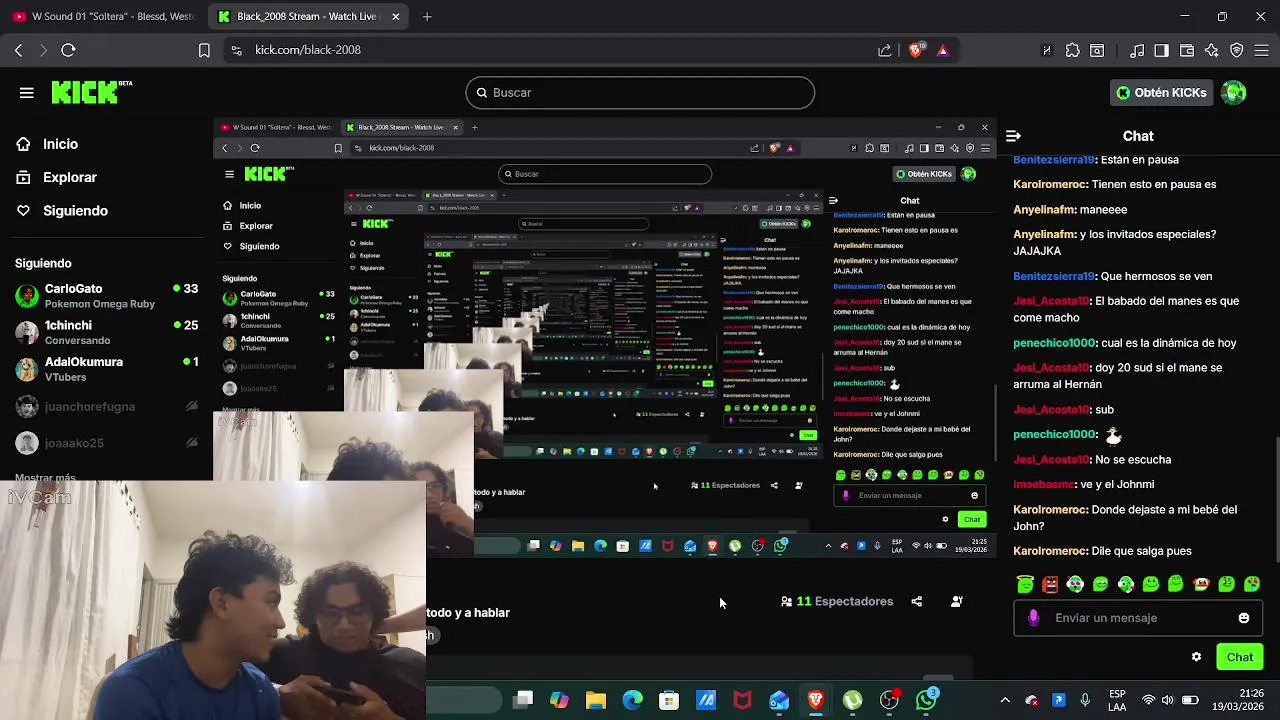
Task: Click the purple channel-points icon in chat input
Action: click(1033, 618)
